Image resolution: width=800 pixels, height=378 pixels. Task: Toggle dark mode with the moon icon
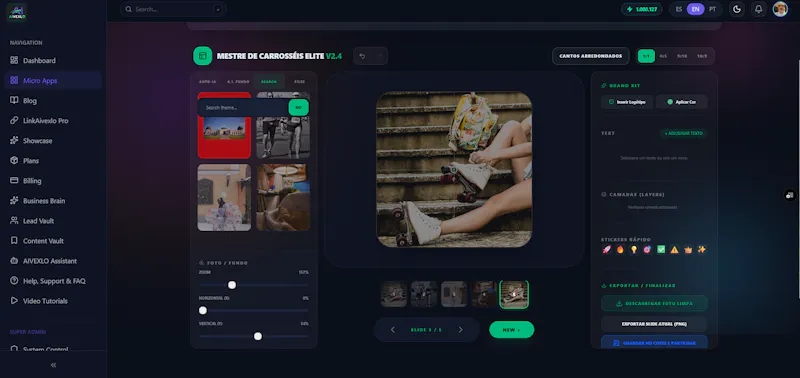(737, 9)
